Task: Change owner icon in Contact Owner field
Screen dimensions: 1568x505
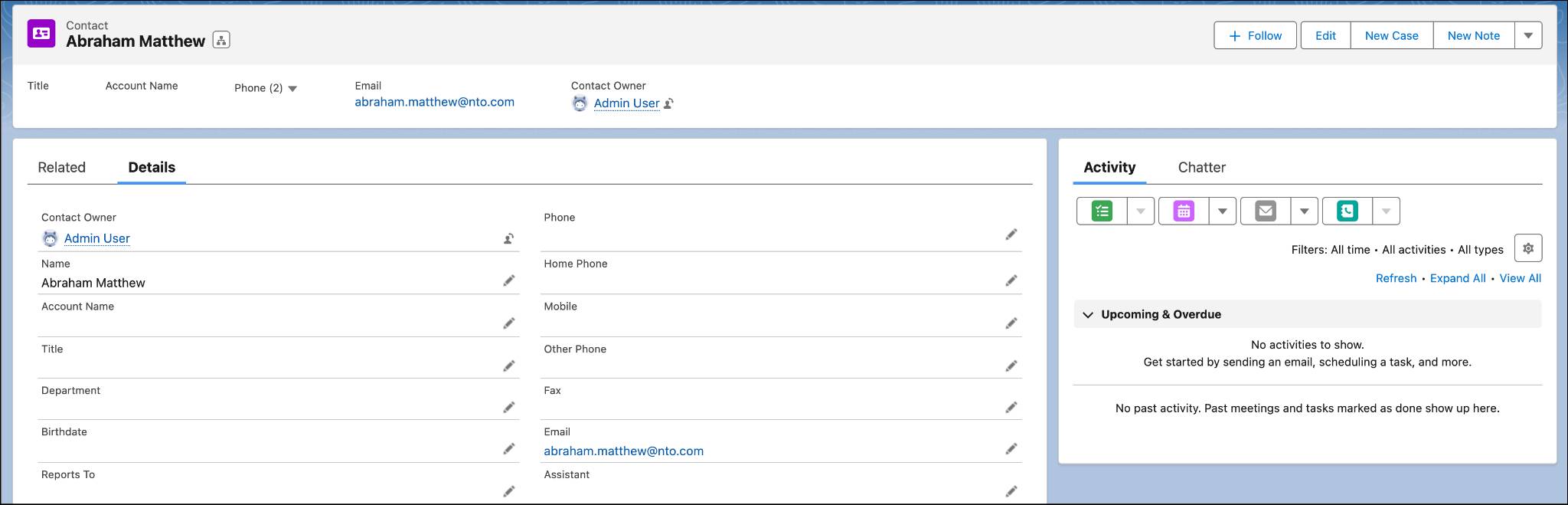Action: (508, 239)
